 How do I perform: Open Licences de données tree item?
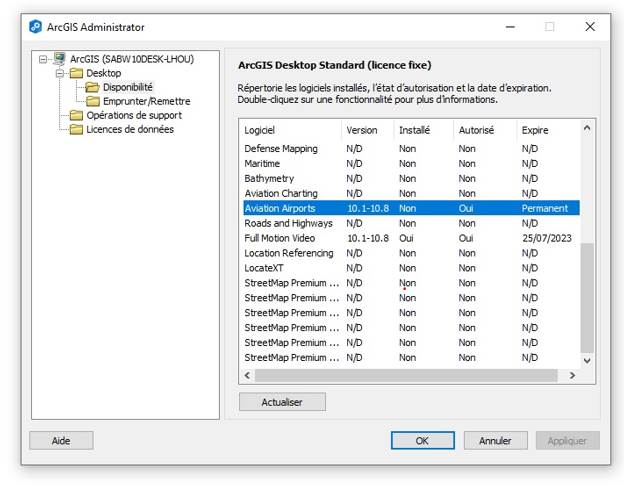coord(130,129)
